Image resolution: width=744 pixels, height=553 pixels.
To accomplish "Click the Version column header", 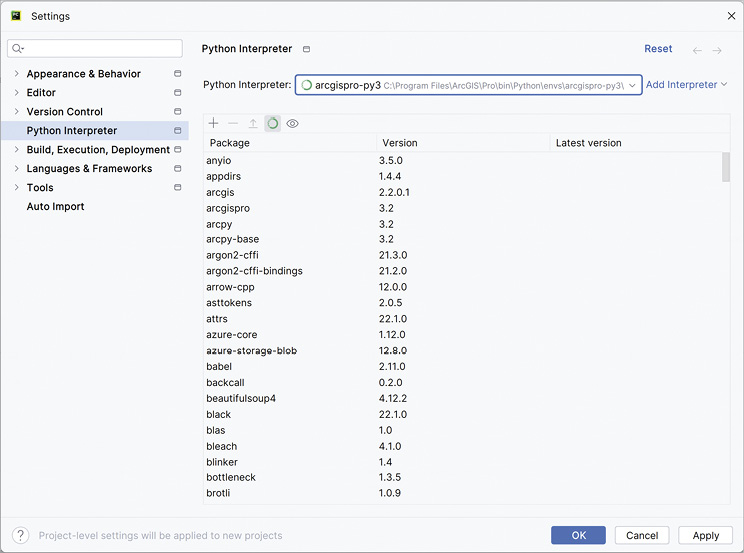I will click(x=463, y=143).
